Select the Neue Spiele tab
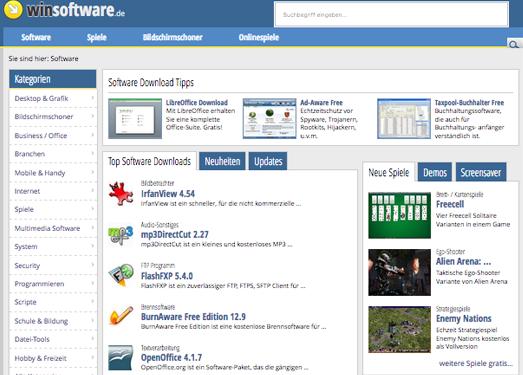The height and width of the screenshot is (375, 523). [x=389, y=172]
